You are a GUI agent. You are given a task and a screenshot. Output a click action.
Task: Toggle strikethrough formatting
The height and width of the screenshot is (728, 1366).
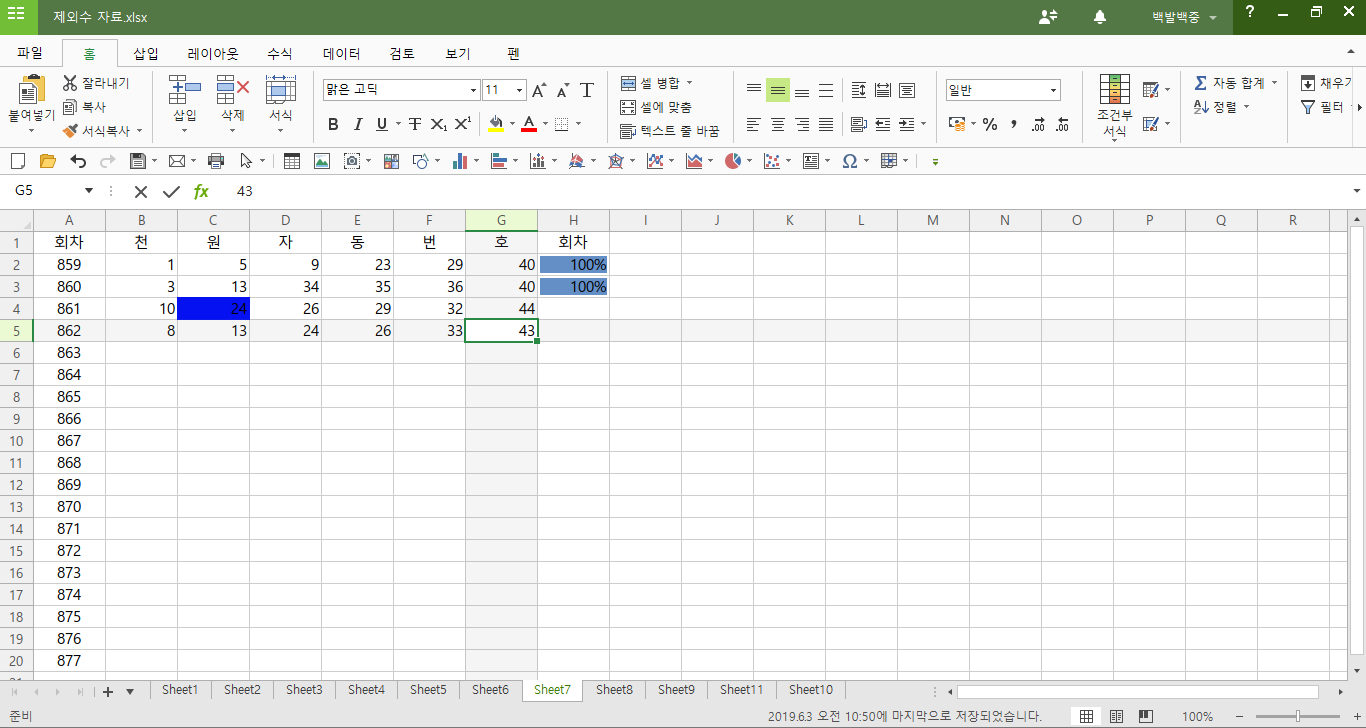(414, 124)
